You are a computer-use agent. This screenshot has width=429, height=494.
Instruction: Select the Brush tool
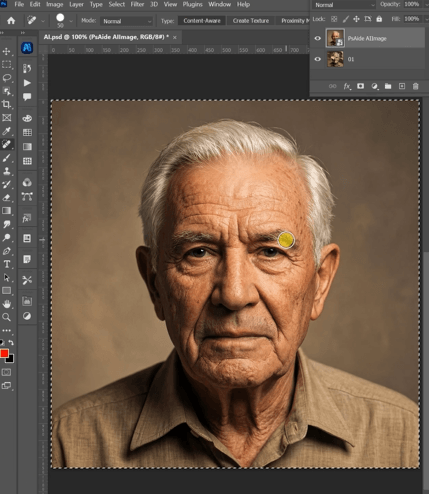pos(6,158)
